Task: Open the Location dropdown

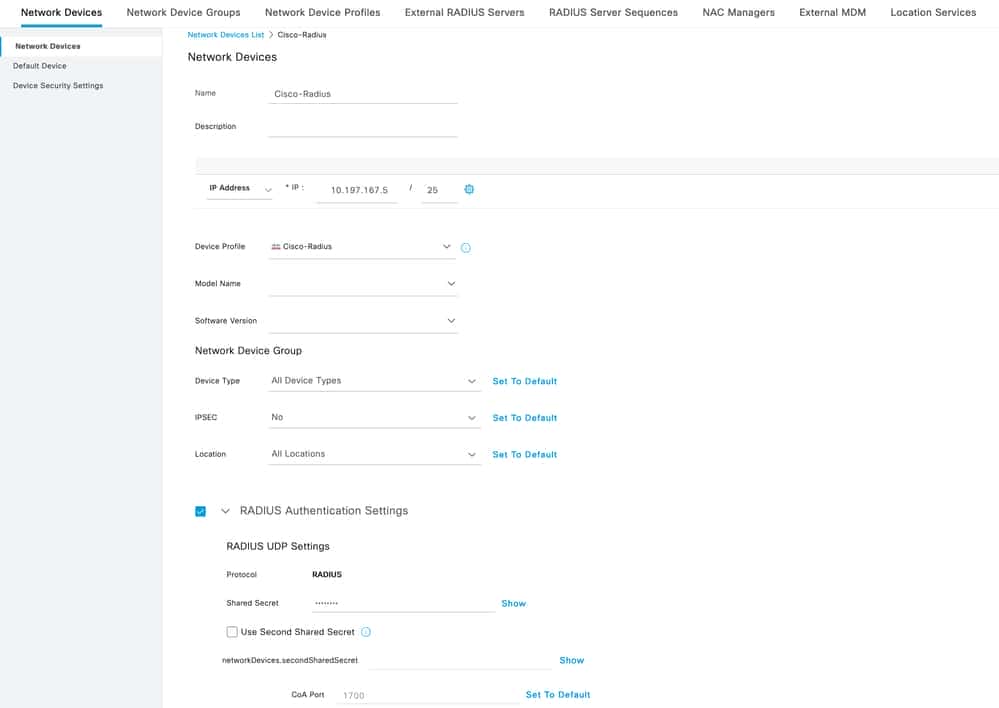Action: [x=374, y=454]
